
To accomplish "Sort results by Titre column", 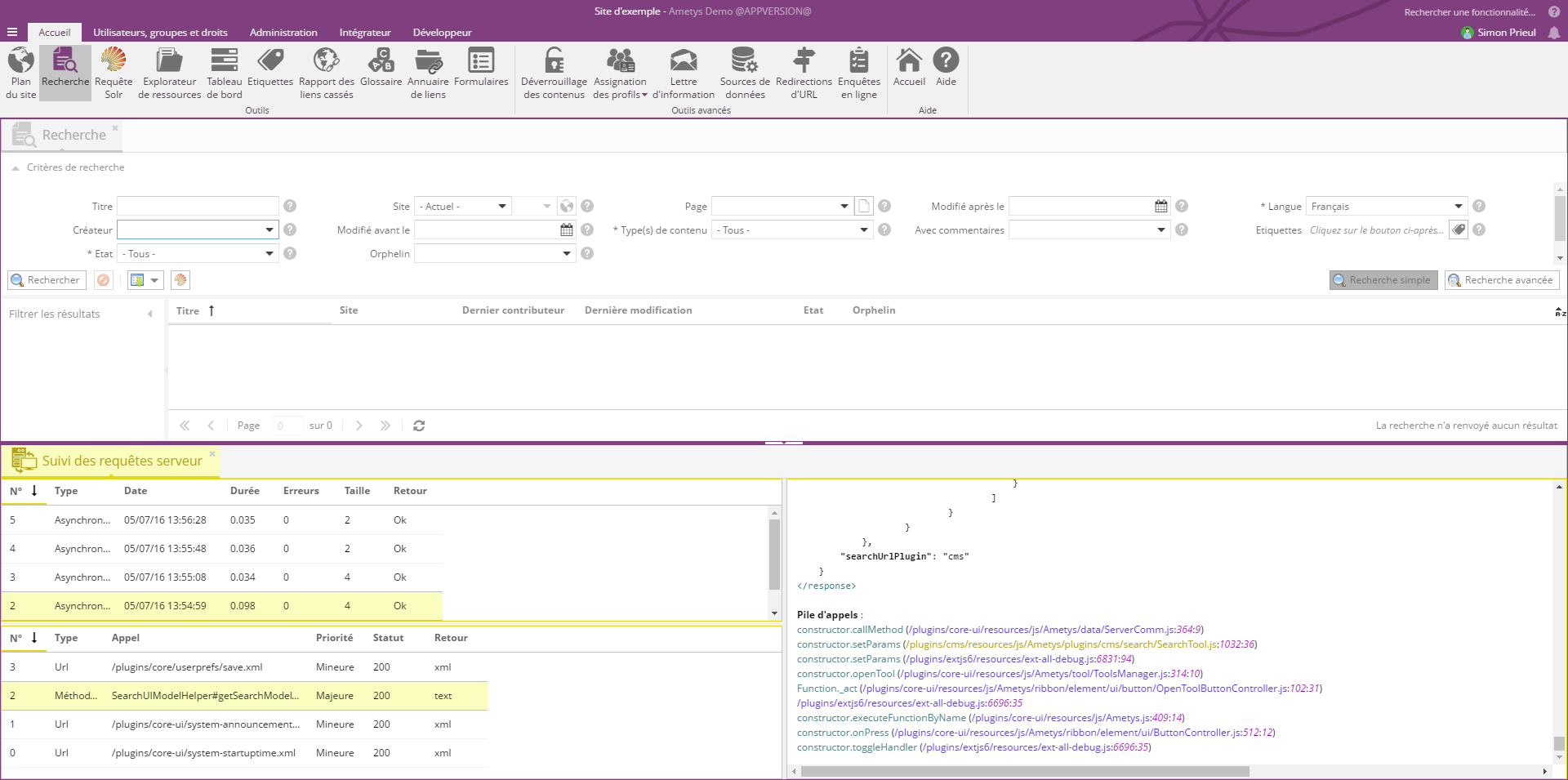I will tap(249, 310).
